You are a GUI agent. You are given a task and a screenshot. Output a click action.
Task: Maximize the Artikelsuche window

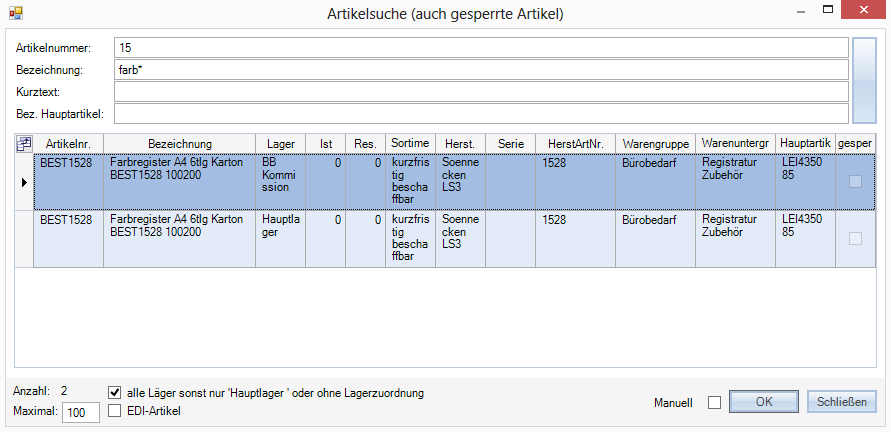[x=830, y=10]
